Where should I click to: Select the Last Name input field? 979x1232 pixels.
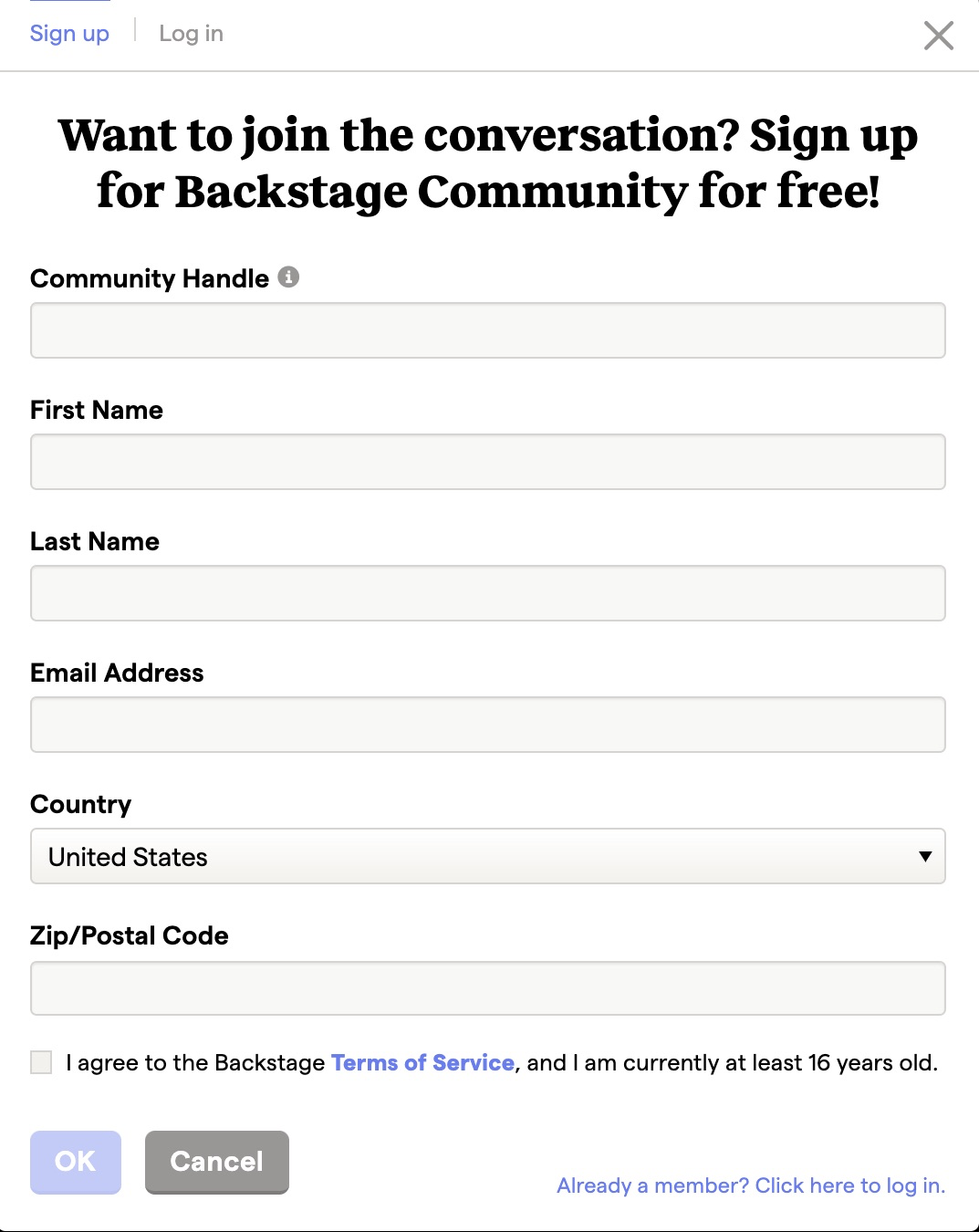tap(488, 593)
